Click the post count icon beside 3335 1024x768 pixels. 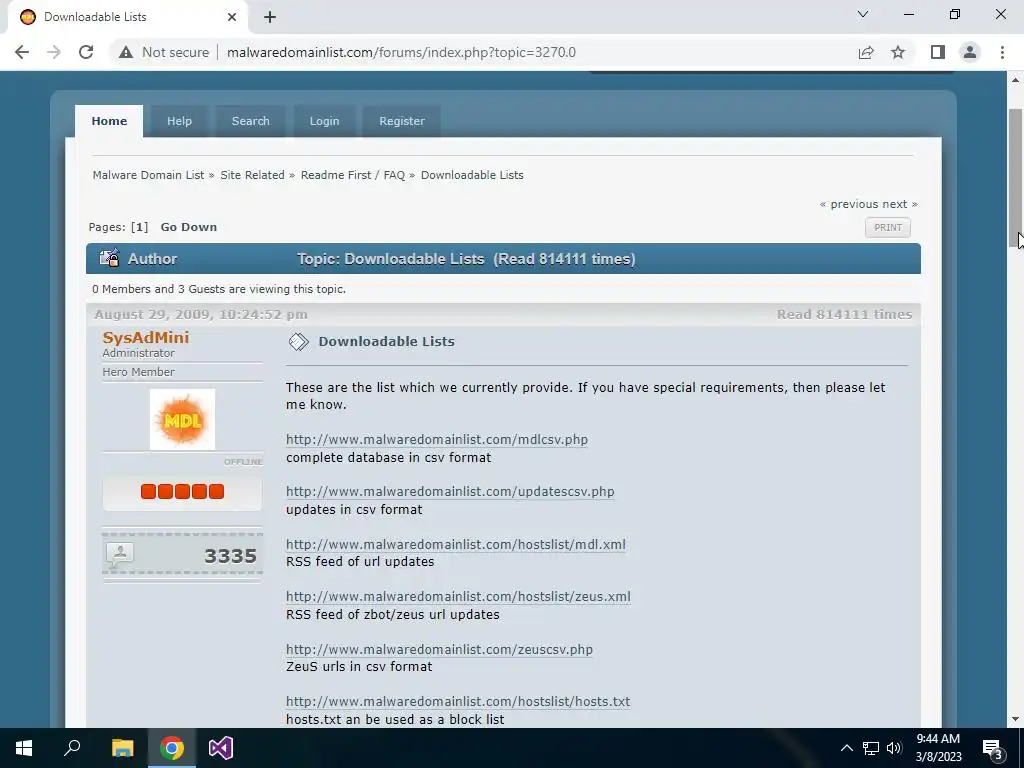coord(120,555)
